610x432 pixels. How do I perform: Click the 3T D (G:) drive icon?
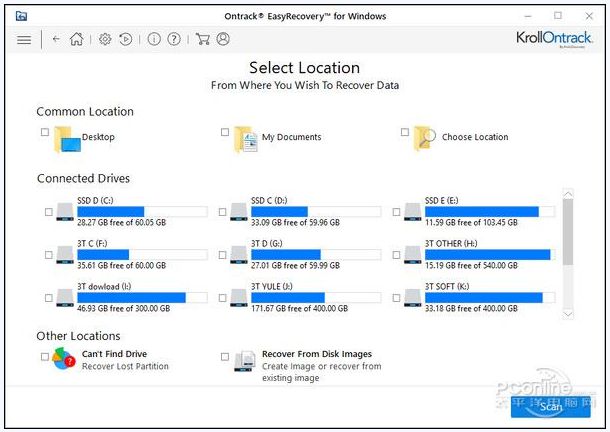[239, 255]
